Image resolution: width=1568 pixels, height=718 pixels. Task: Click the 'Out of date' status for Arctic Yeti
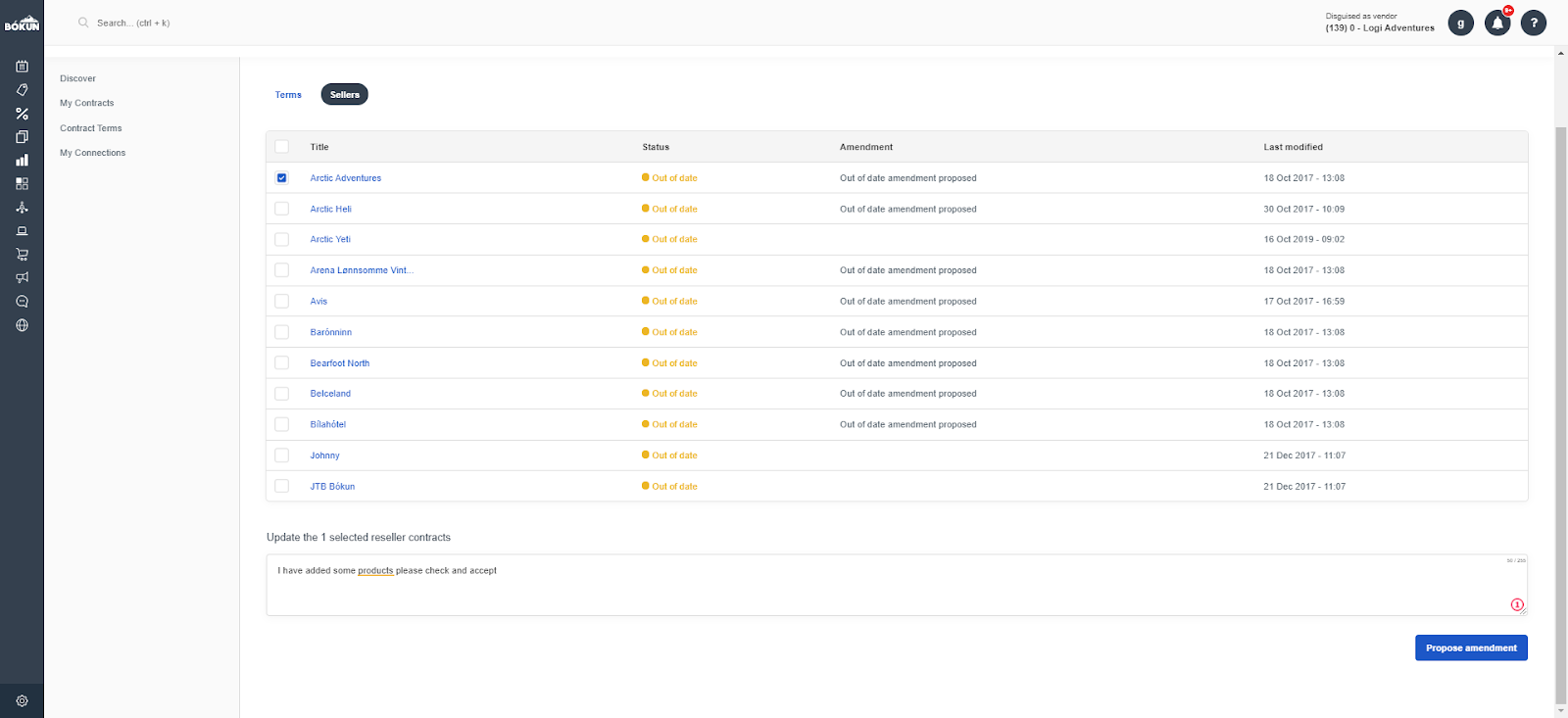pyautogui.click(x=670, y=240)
